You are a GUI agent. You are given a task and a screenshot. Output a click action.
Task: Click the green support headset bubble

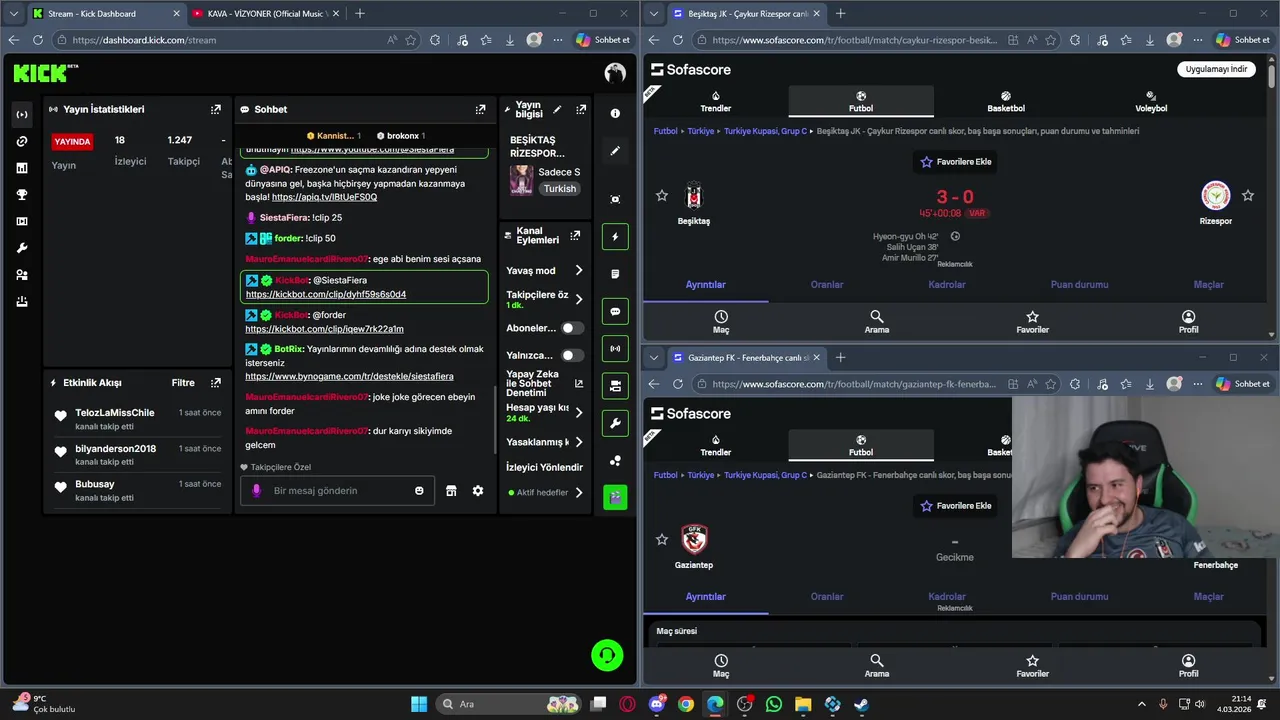click(x=607, y=655)
